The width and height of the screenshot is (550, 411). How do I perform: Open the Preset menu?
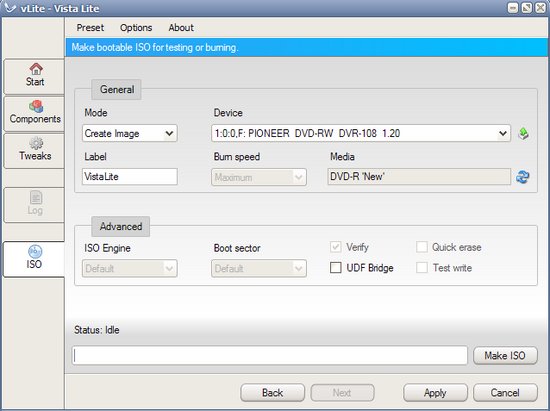[x=90, y=28]
